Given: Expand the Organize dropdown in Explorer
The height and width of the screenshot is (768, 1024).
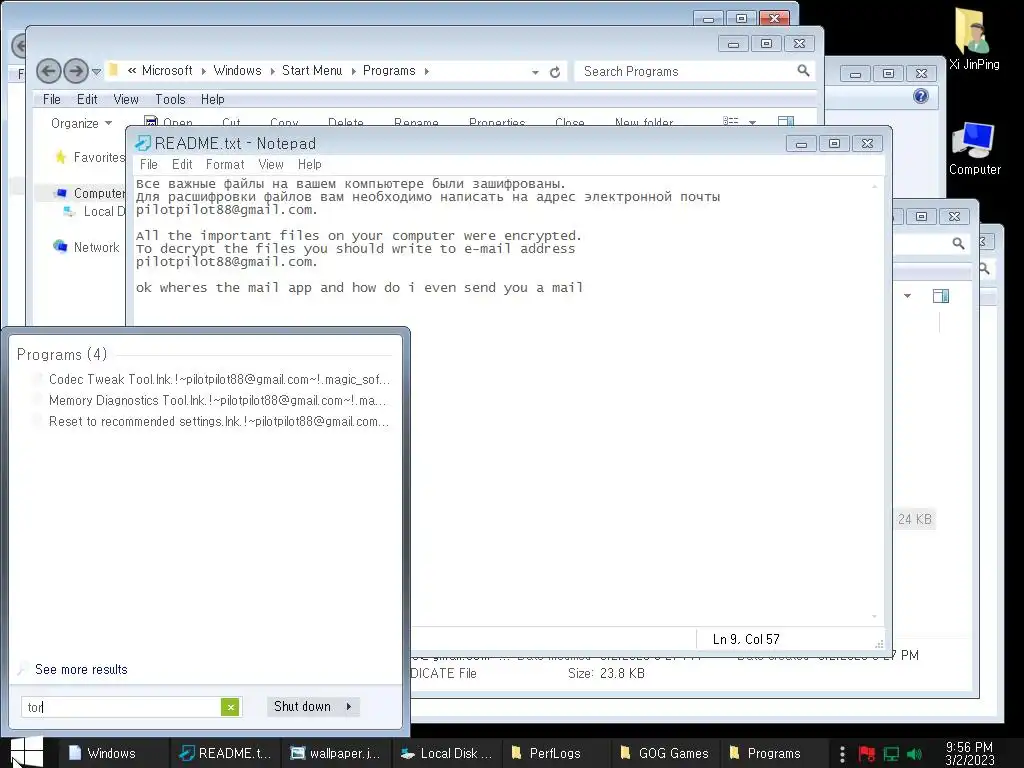Looking at the screenshot, I should [82, 123].
